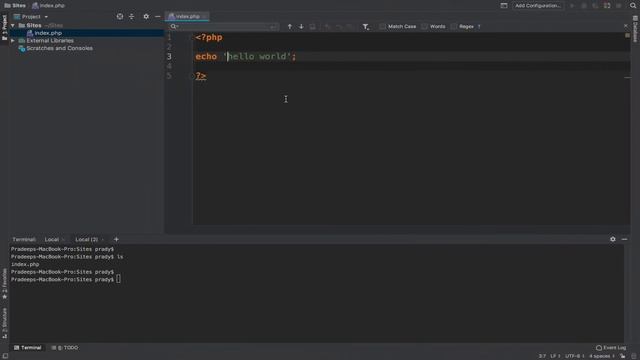Open 4 spaces indent selector
The width and height of the screenshot is (640, 360).
[x=602, y=356]
